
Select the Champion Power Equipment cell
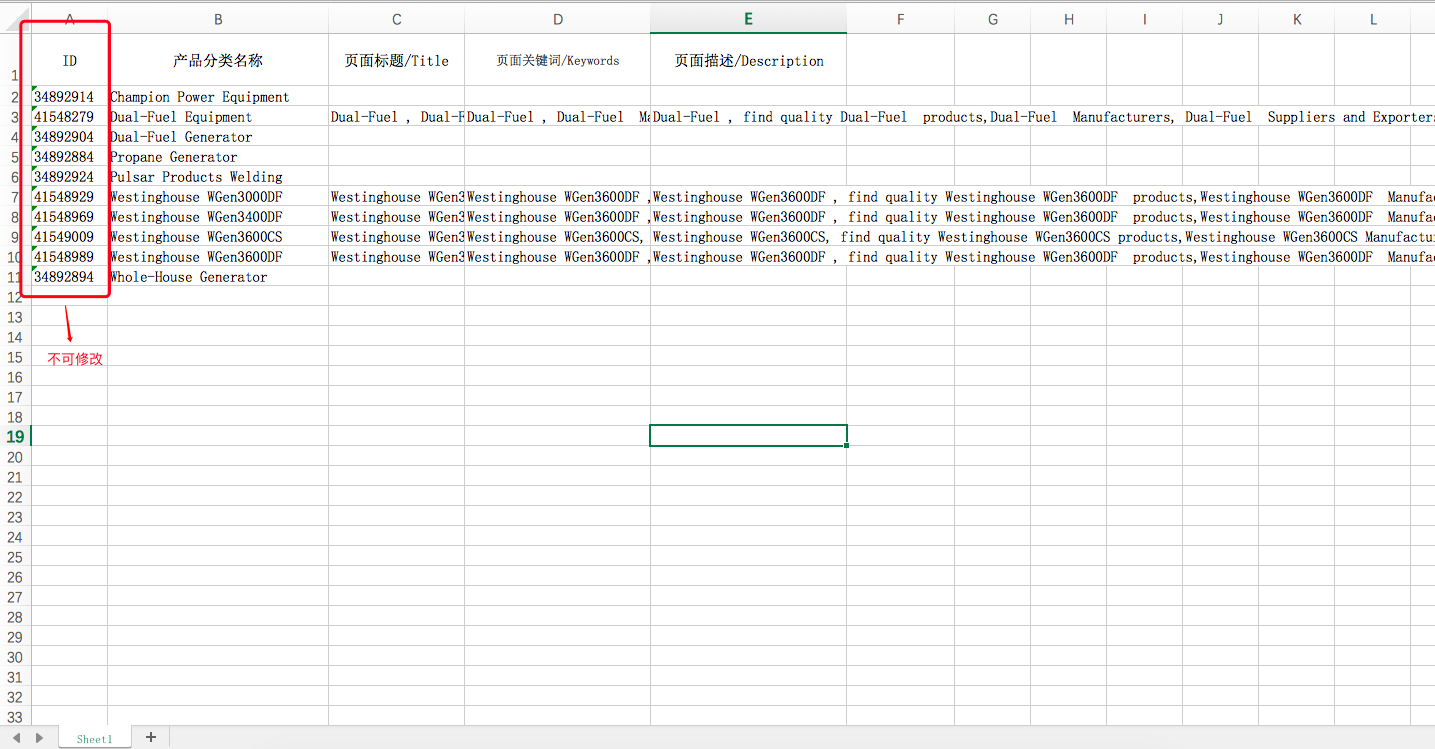[218, 97]
